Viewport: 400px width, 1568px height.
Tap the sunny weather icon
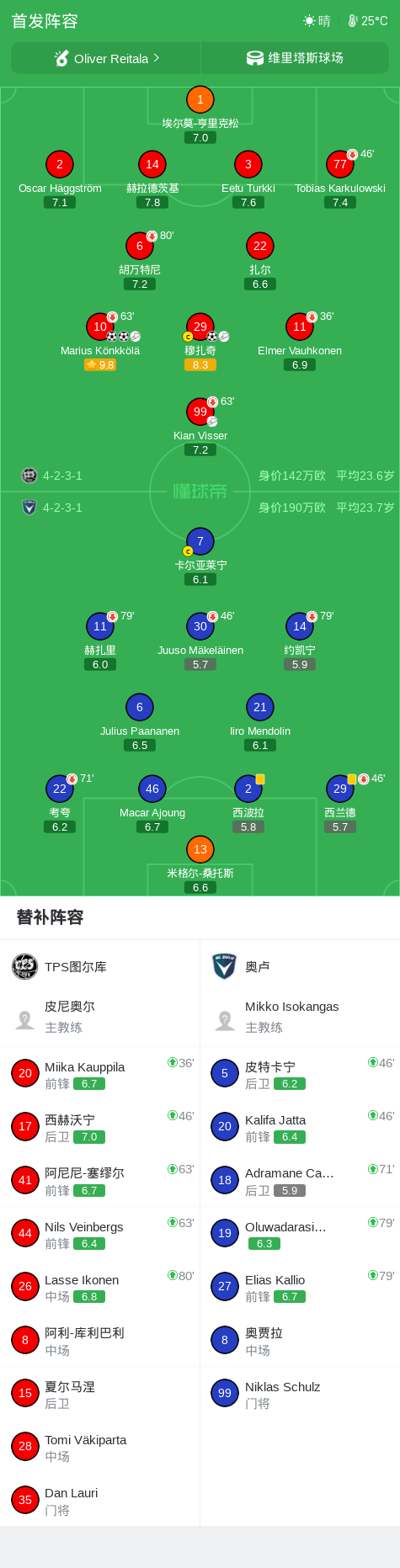click(x=310, y=21)
